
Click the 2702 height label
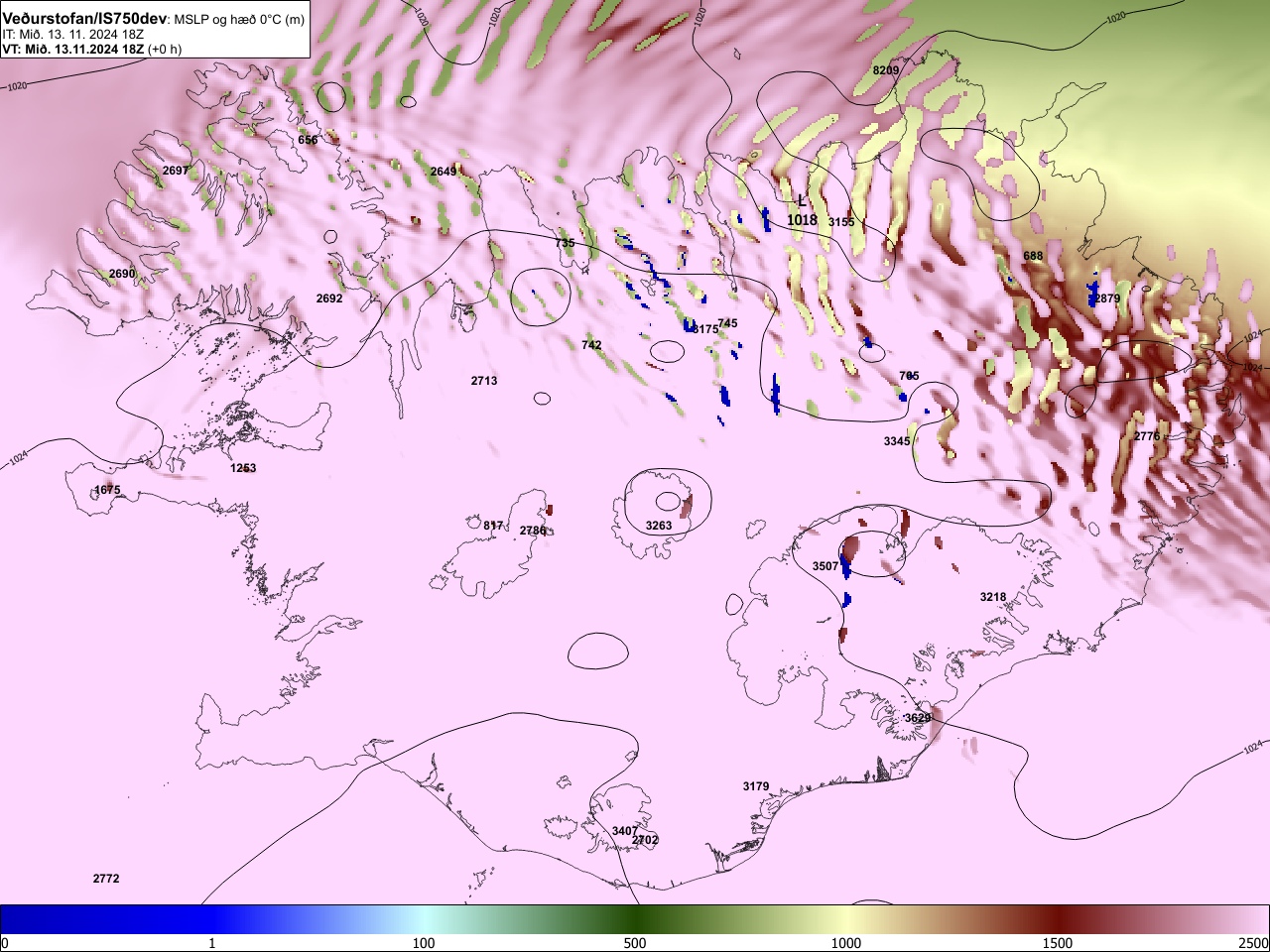[645, 840]
